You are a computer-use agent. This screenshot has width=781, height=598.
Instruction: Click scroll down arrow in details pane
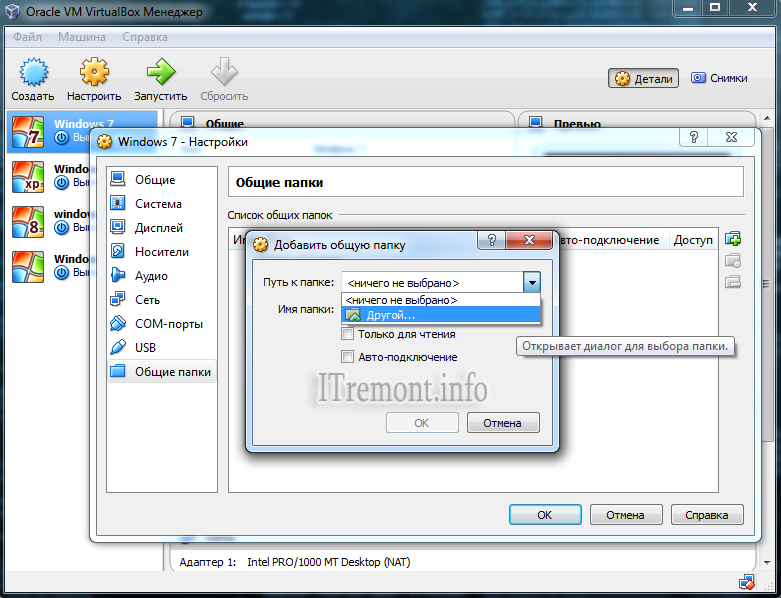(767, 562)
